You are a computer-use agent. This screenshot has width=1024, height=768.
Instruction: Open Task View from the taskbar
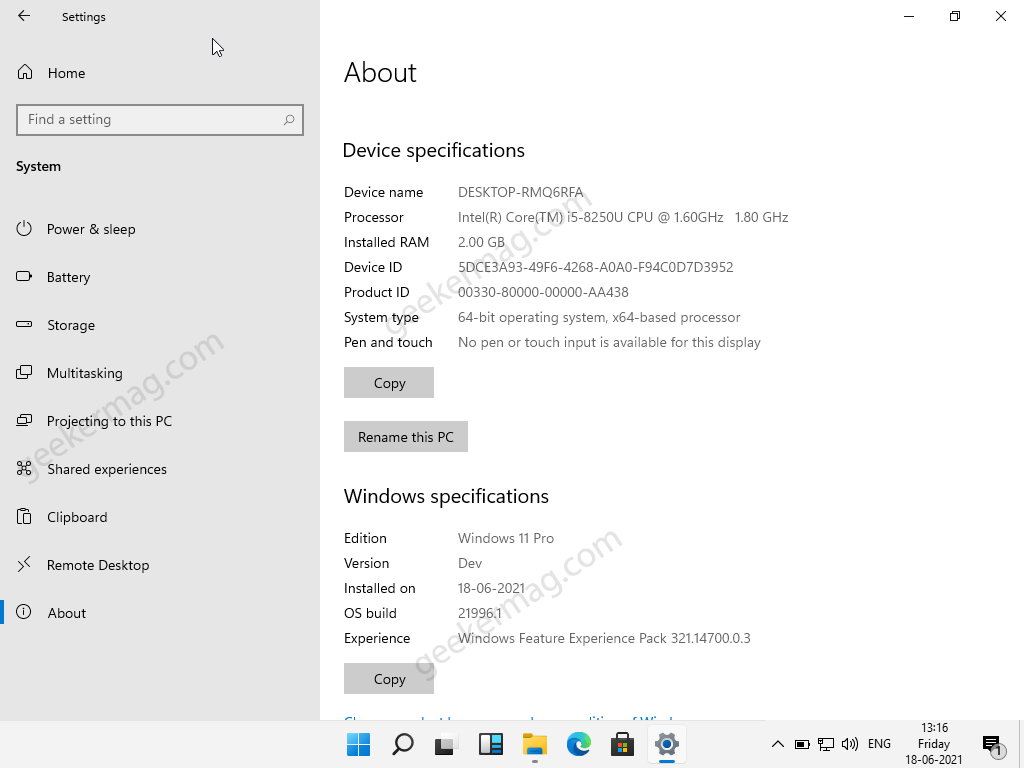coord(446,744)
